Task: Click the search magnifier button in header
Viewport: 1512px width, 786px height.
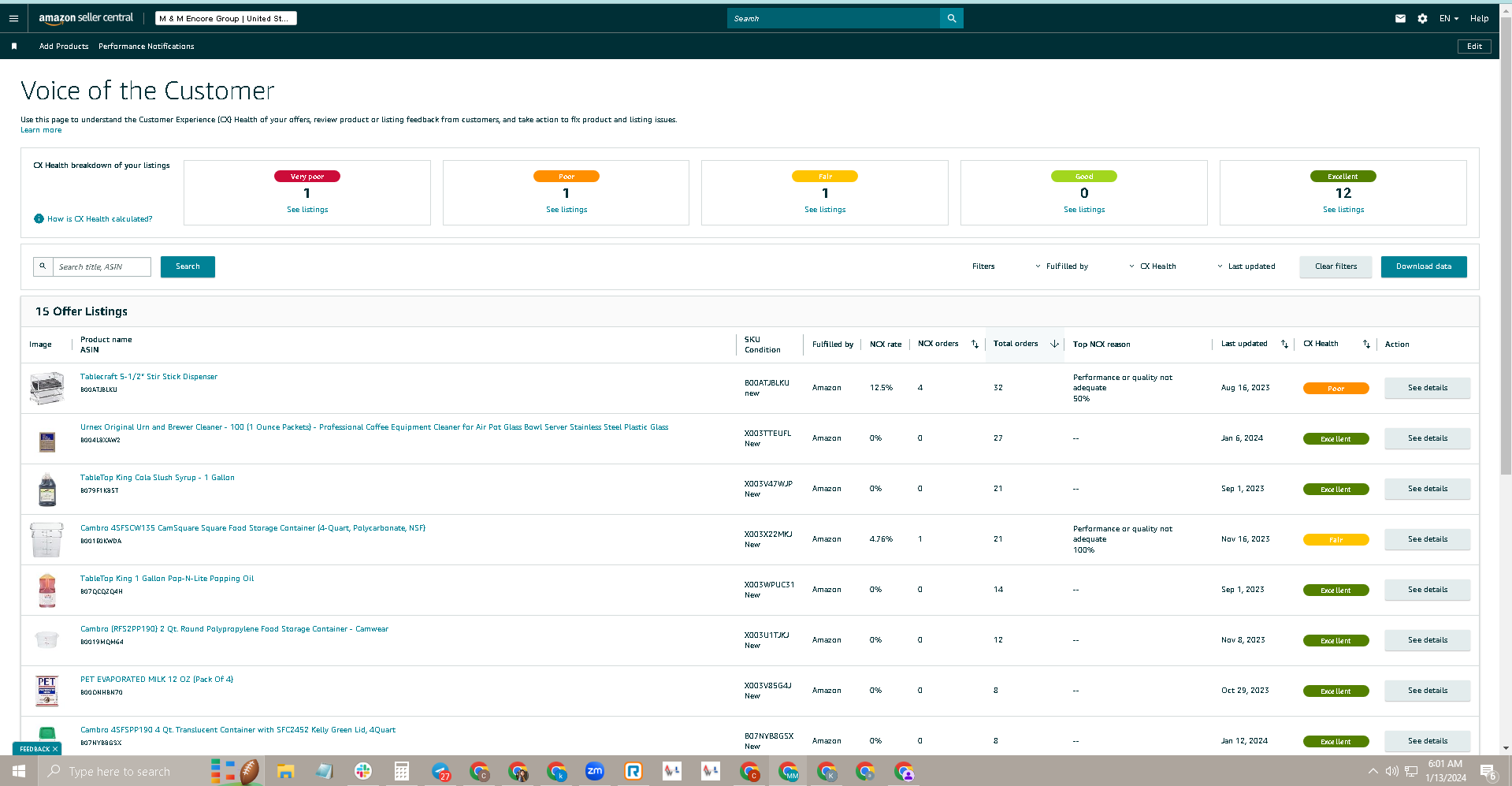Action: [951, 18]
